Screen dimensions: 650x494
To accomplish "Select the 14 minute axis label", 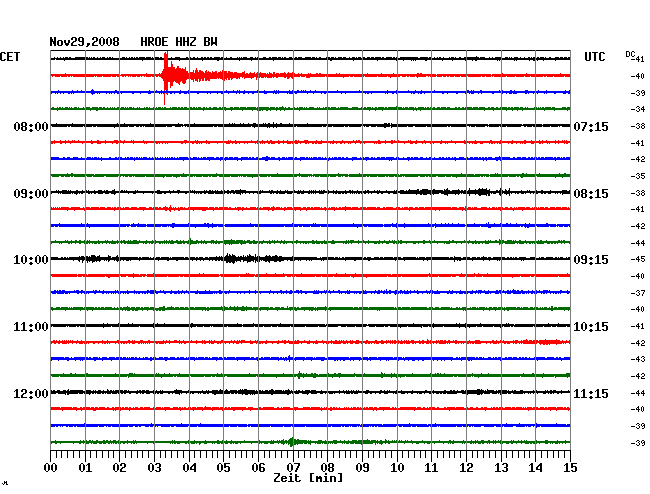I will [x=536, y=467].
